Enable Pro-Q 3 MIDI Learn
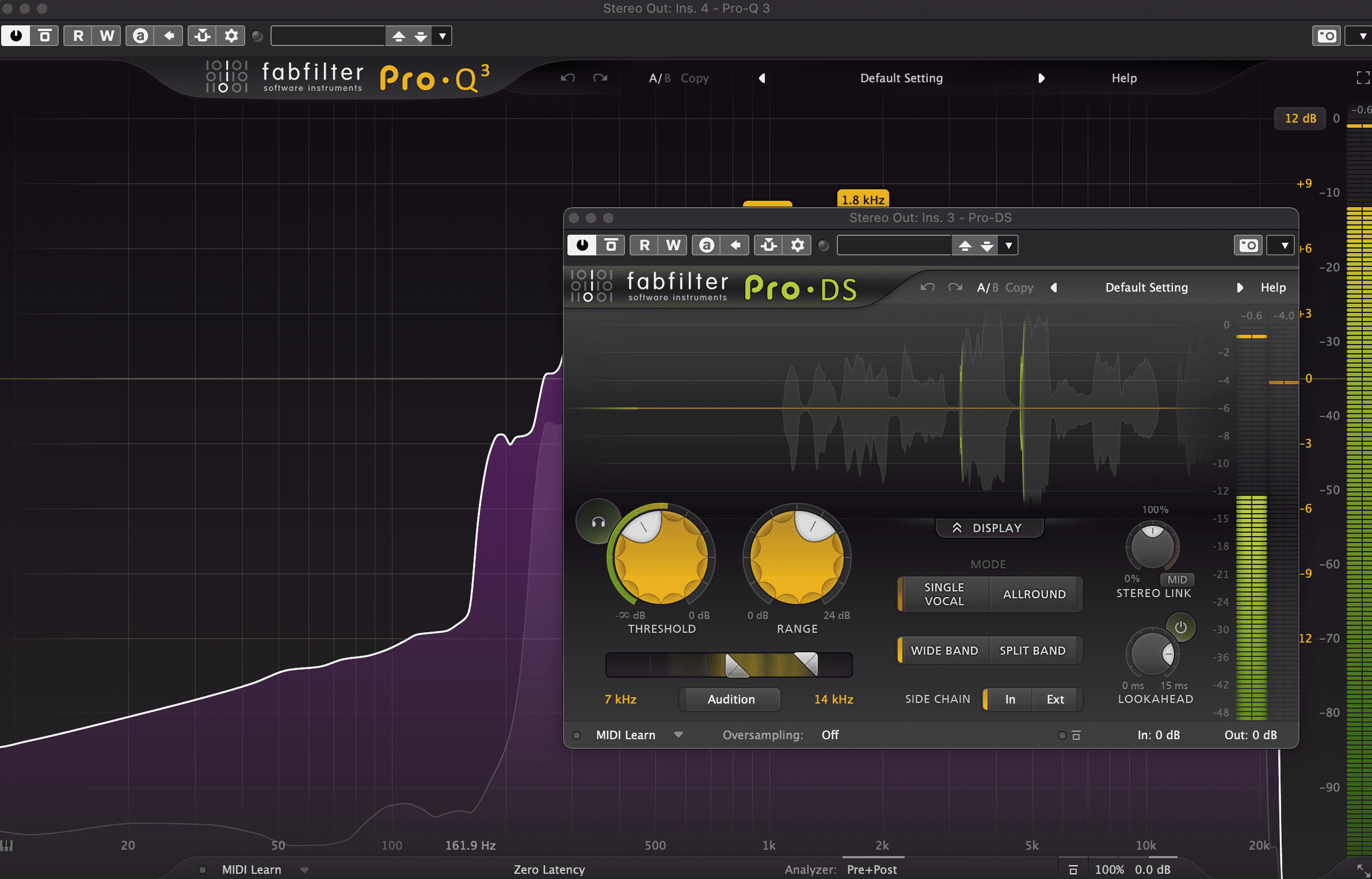Viewport: 1372px width, 879px height. coord(251,869)
